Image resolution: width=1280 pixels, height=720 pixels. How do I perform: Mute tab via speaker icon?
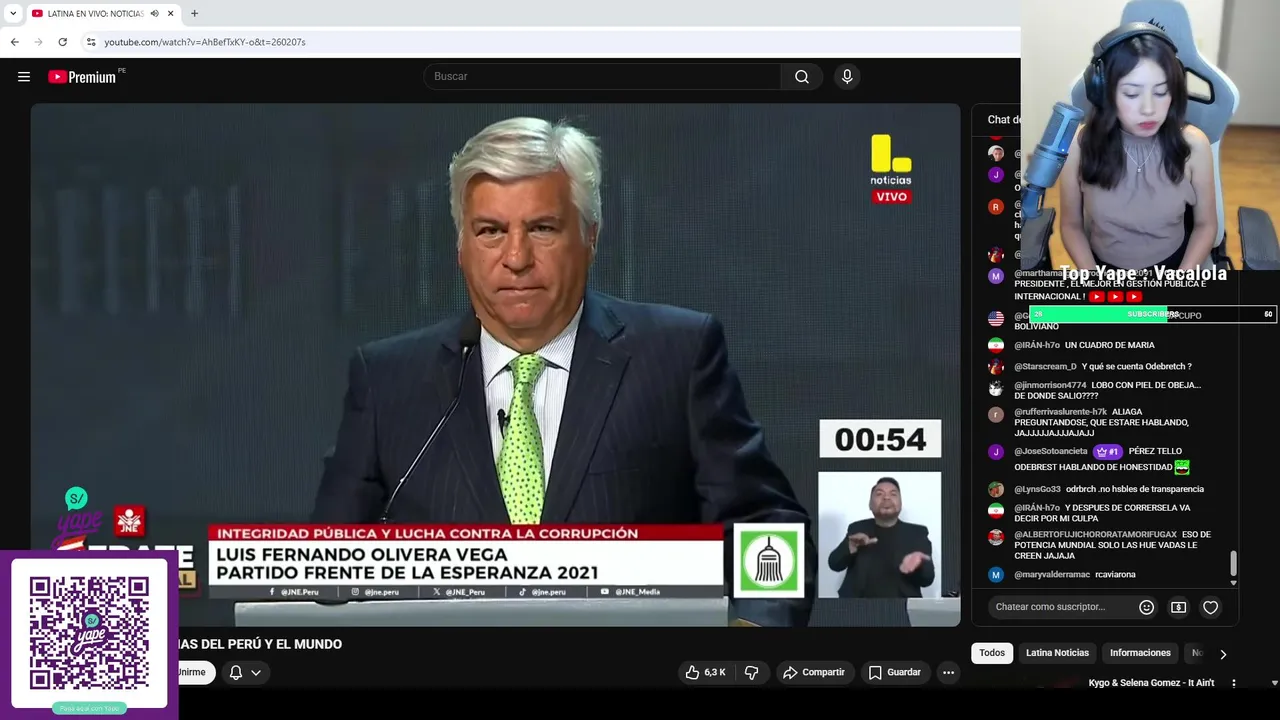[x=154, y=13]
